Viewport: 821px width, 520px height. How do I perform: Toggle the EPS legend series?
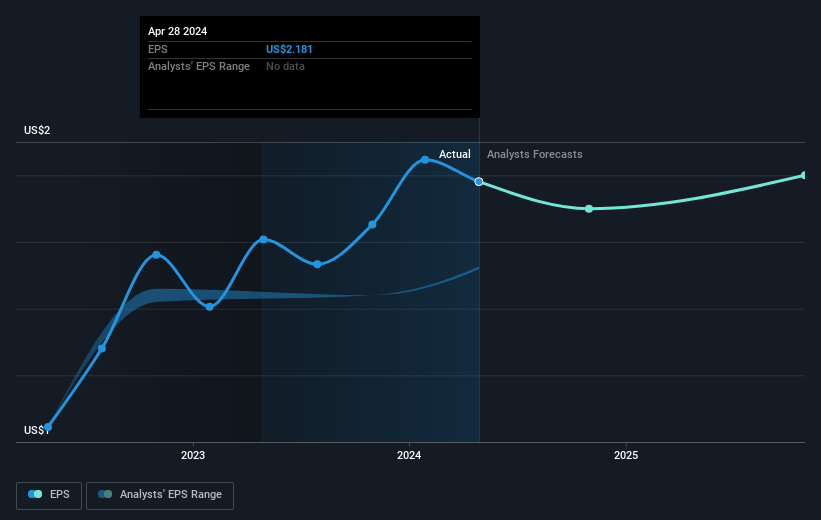click(x=49, y=495)
